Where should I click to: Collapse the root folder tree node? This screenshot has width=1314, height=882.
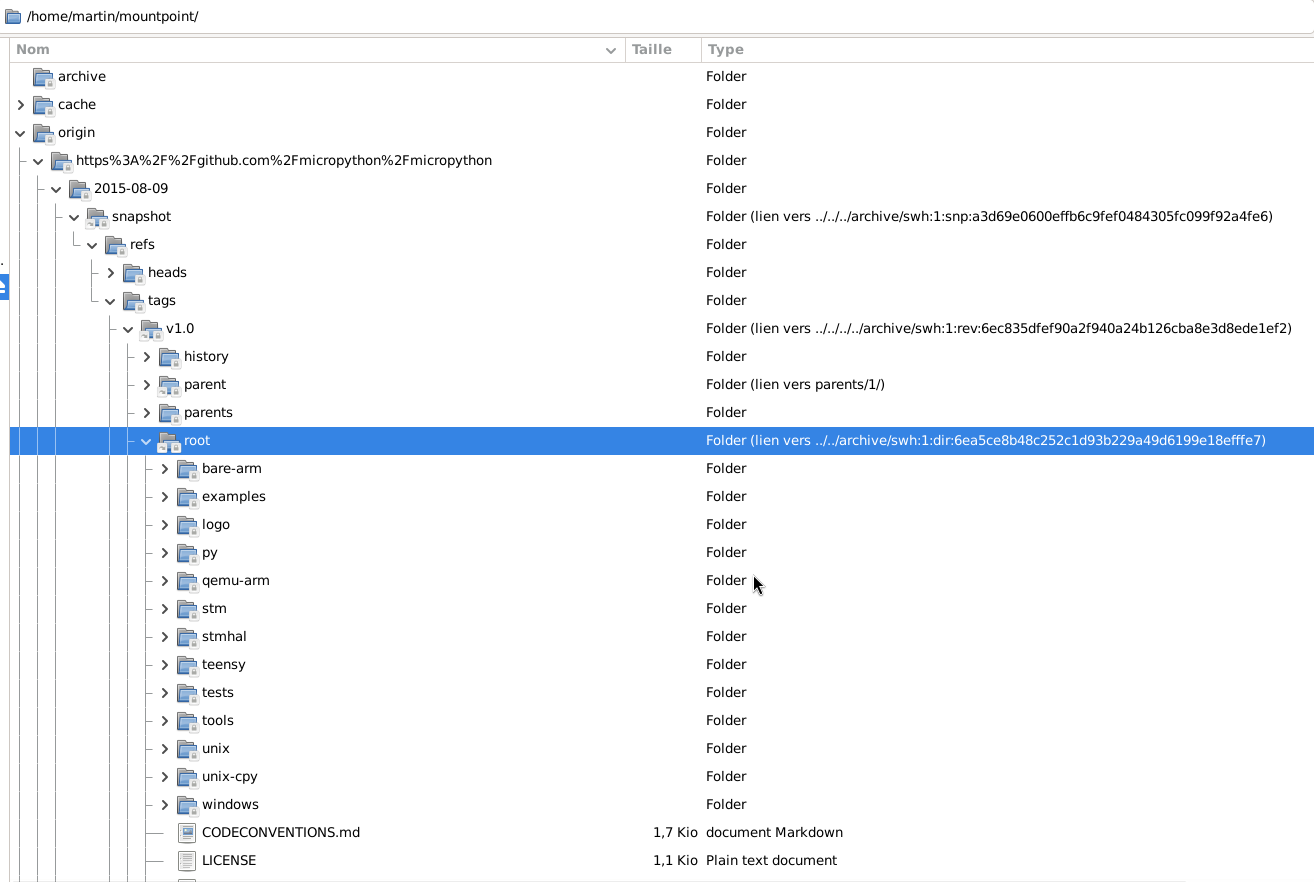[x=146, y=441]
